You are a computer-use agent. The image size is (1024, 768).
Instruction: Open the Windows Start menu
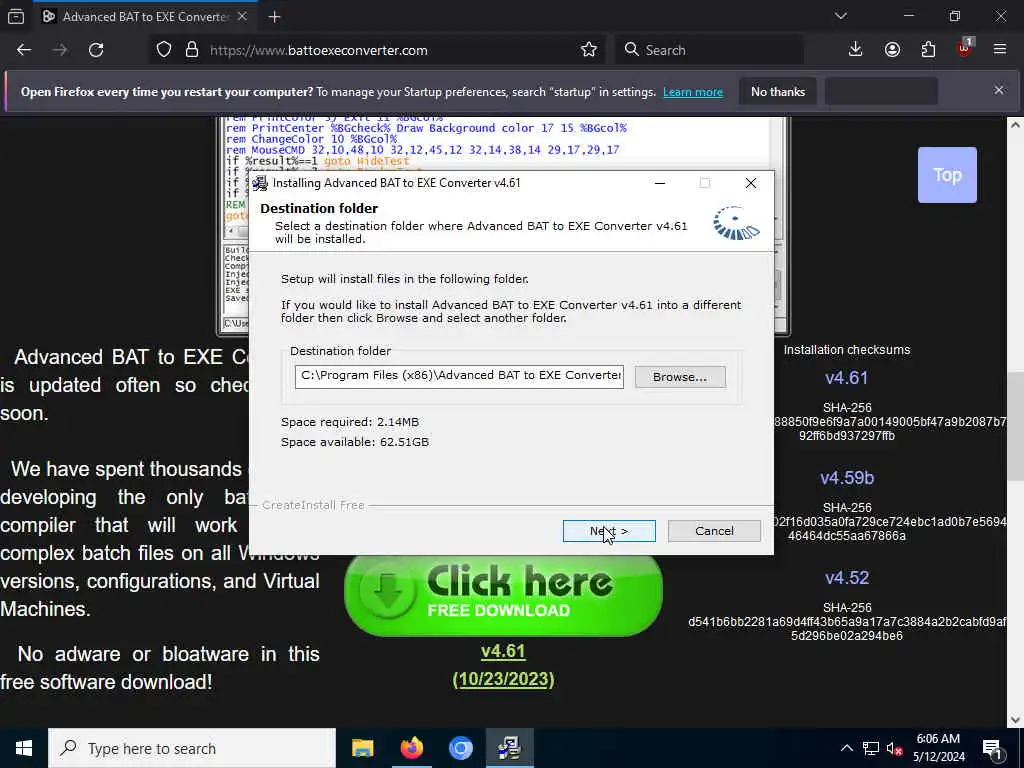tap(24, 748)
